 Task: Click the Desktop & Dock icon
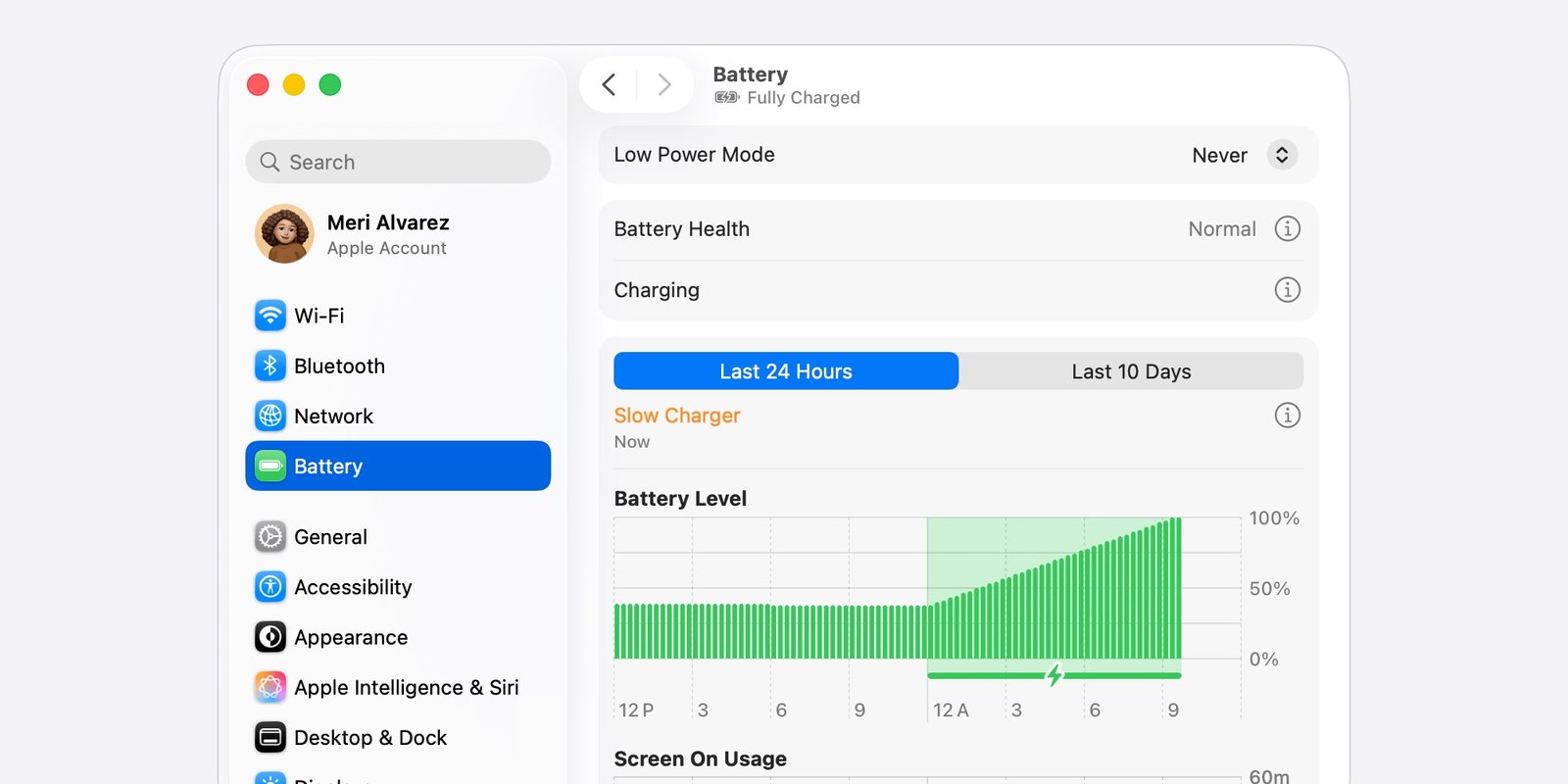(x=270, y=737)
